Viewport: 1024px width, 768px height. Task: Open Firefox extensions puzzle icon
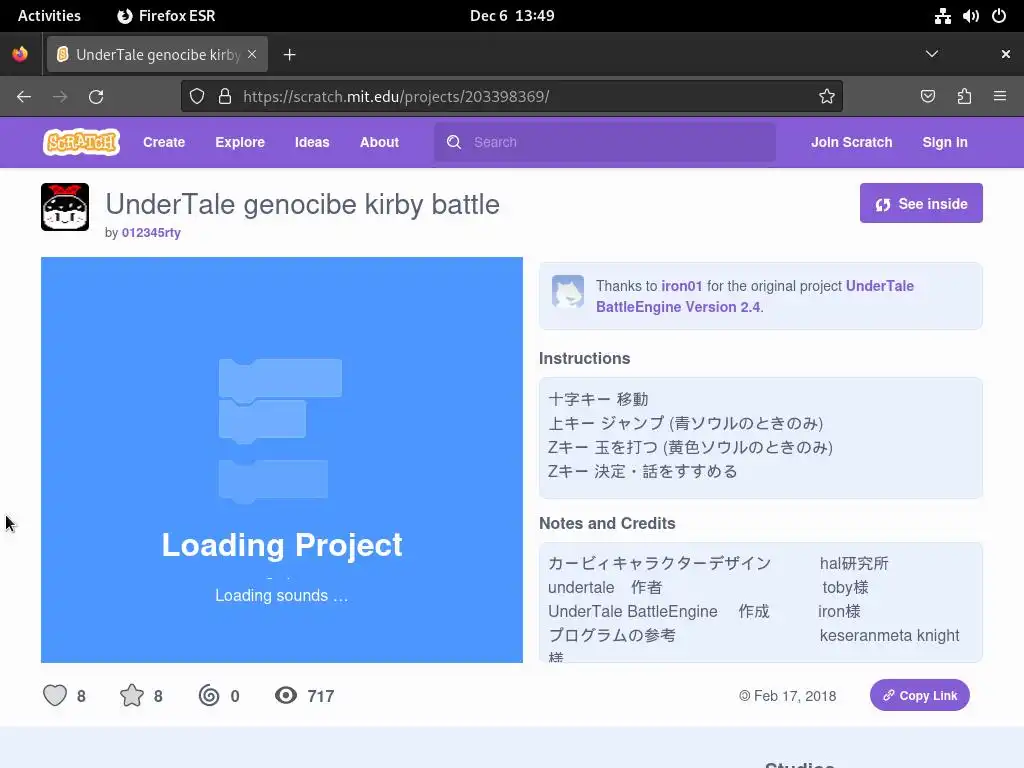pyautogui.click(x=964, y=97)
